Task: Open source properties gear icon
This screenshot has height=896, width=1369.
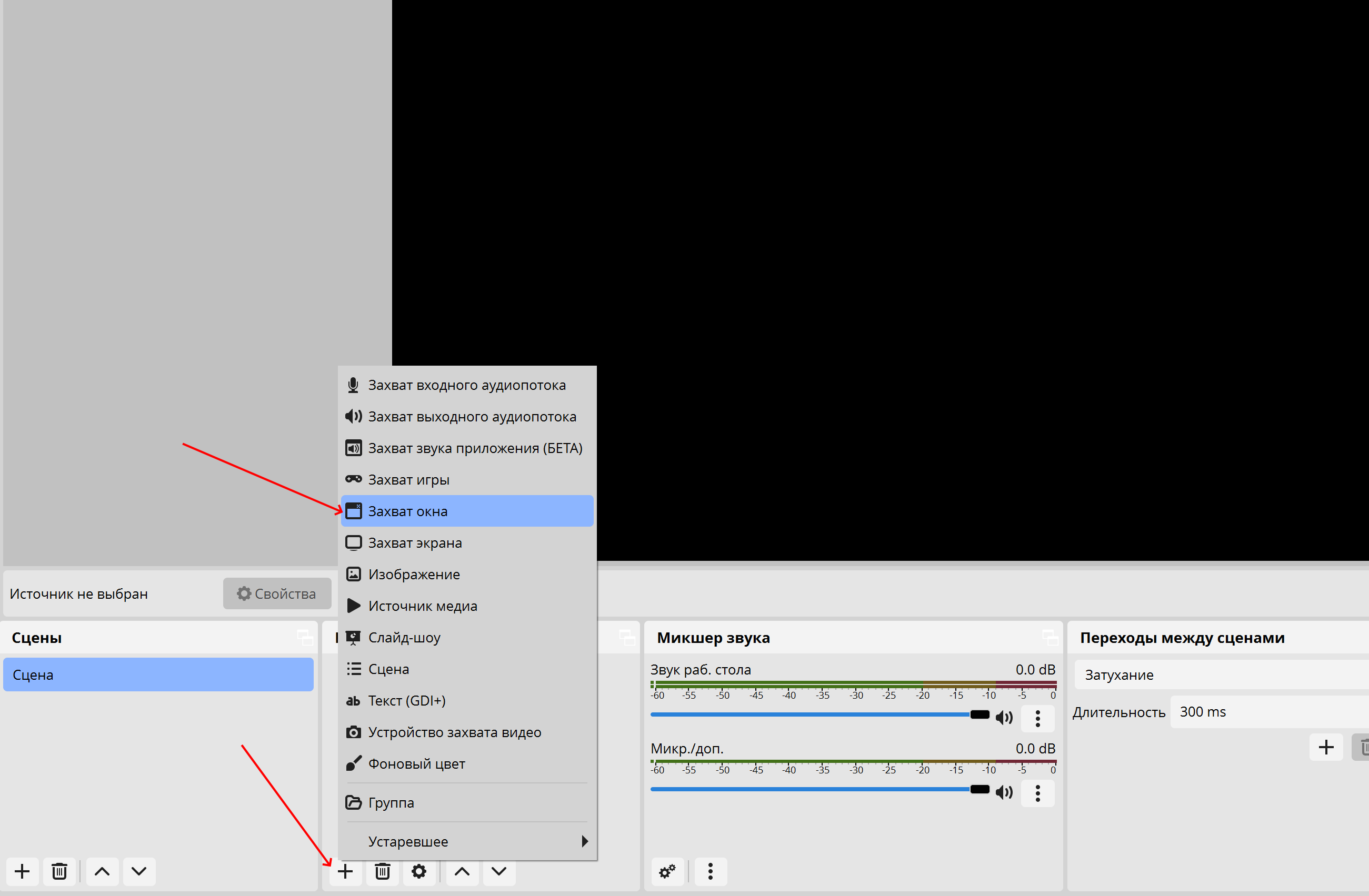Action: point(419,871)
